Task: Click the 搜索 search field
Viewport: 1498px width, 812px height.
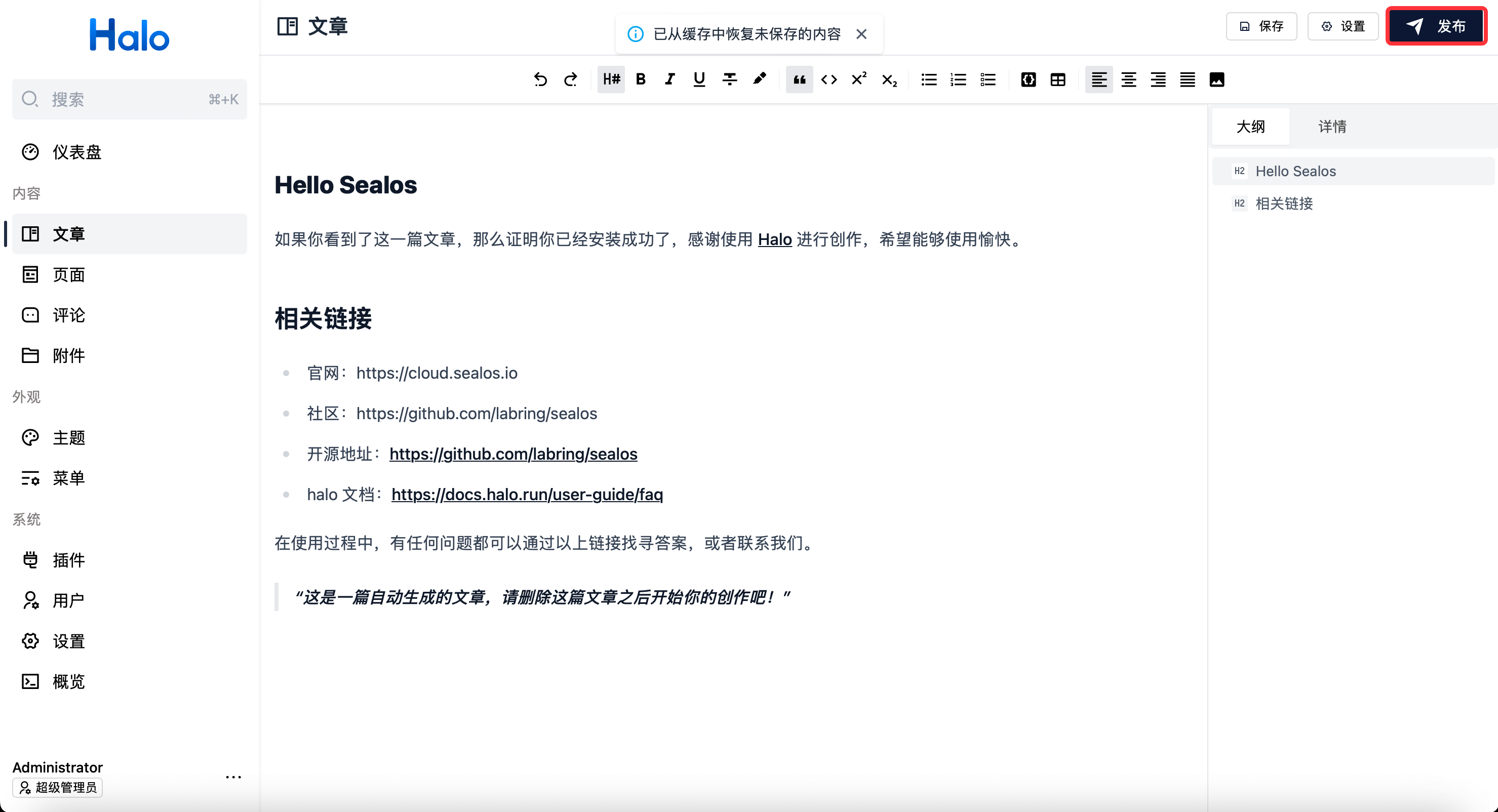Action: coord(129,99)
